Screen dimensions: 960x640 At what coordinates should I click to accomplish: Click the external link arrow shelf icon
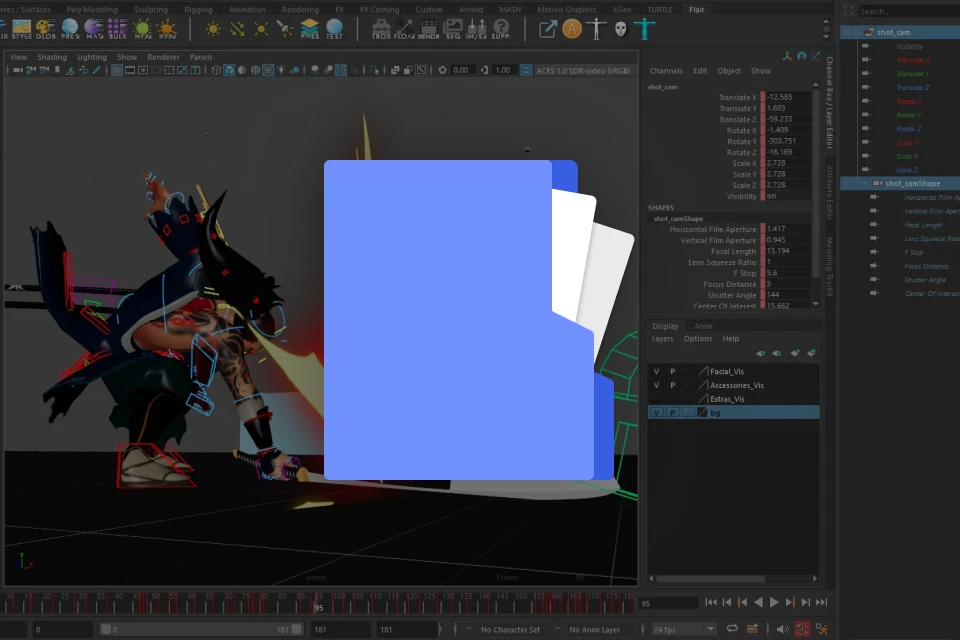click(547, 29)
